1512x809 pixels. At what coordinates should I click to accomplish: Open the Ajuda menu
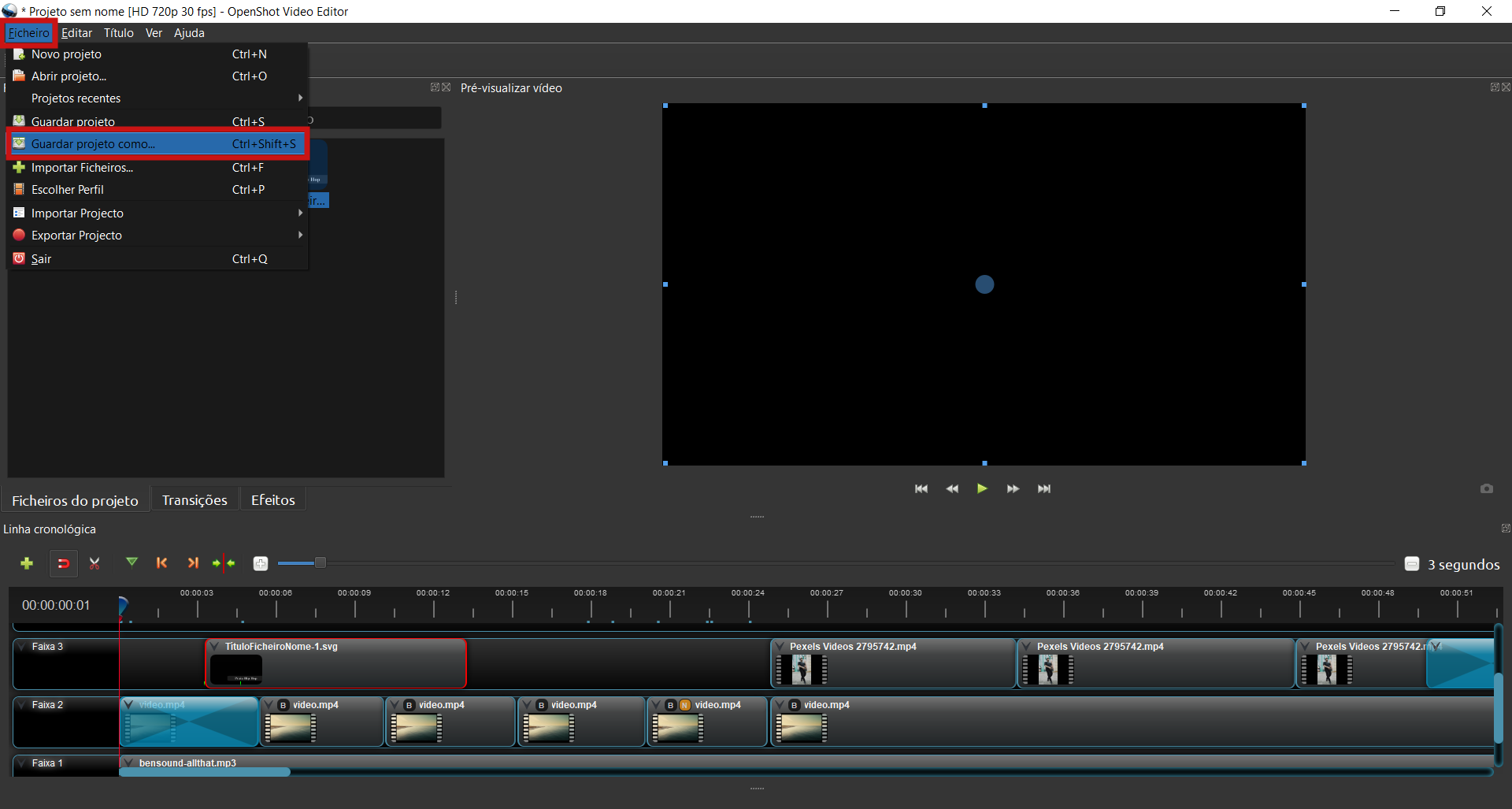[x=189, y=33]
